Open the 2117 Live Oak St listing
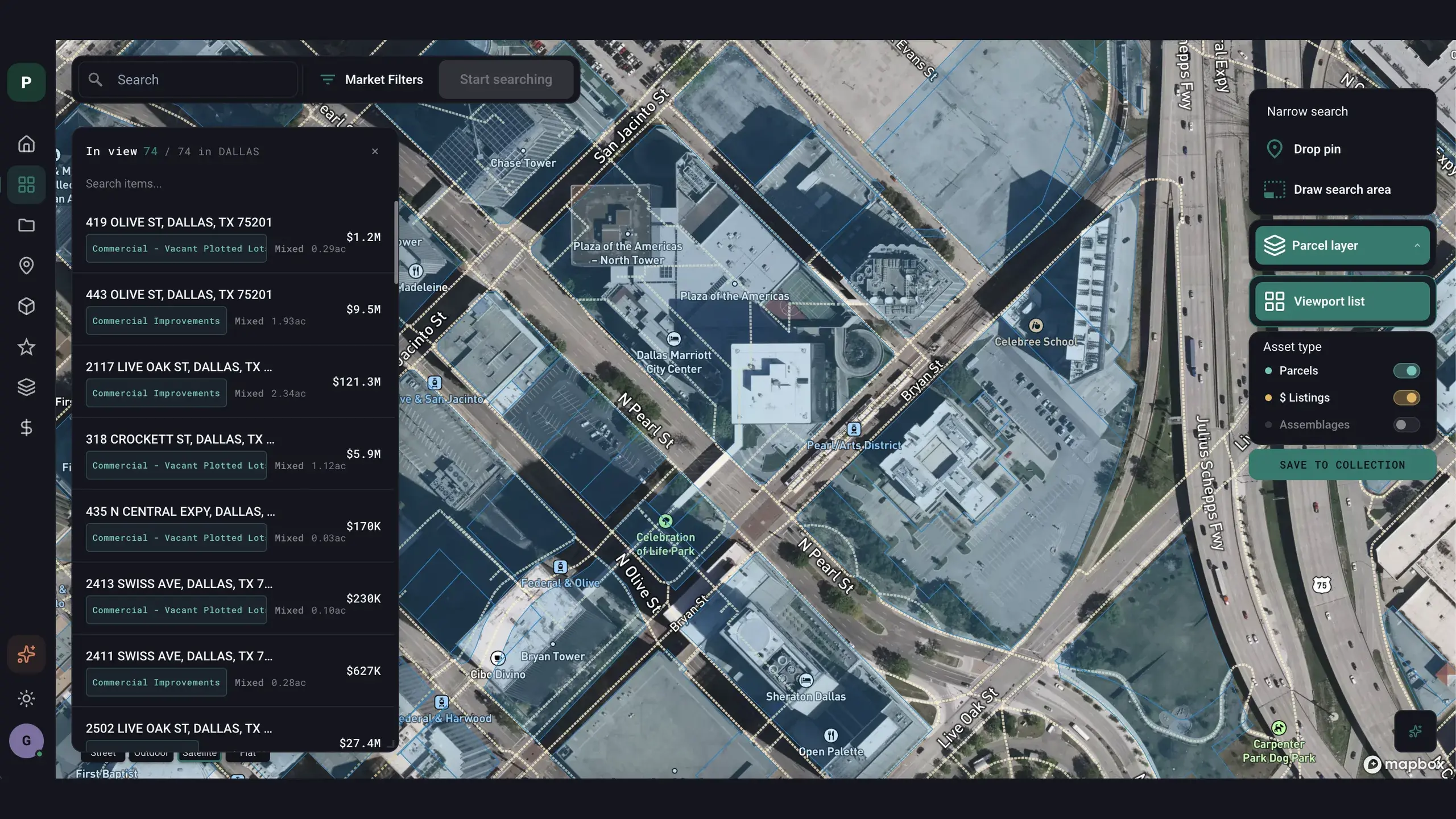This screenshot has width=1456, height=819. coord(233,382)
